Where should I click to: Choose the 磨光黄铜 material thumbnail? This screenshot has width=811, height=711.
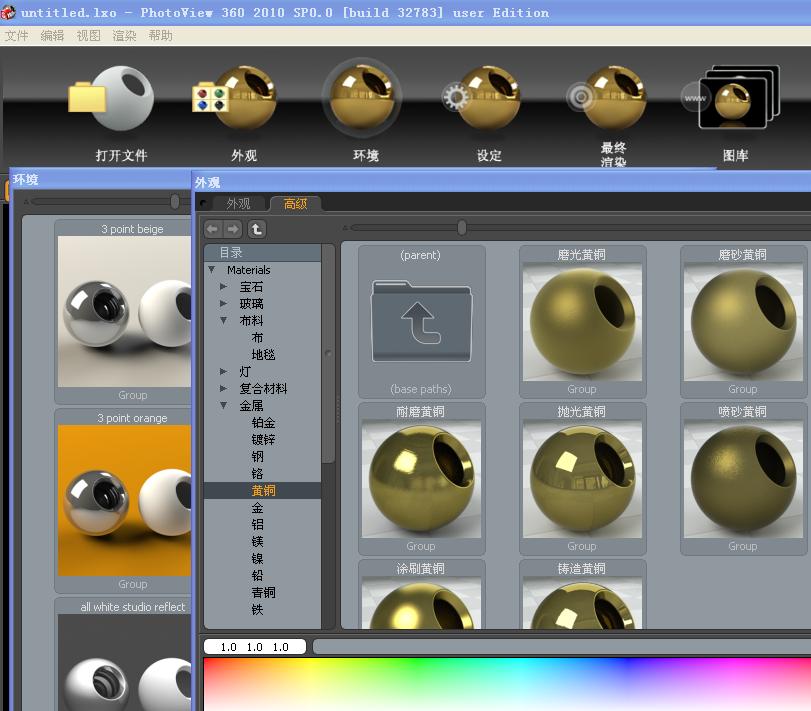click(582, 322)
